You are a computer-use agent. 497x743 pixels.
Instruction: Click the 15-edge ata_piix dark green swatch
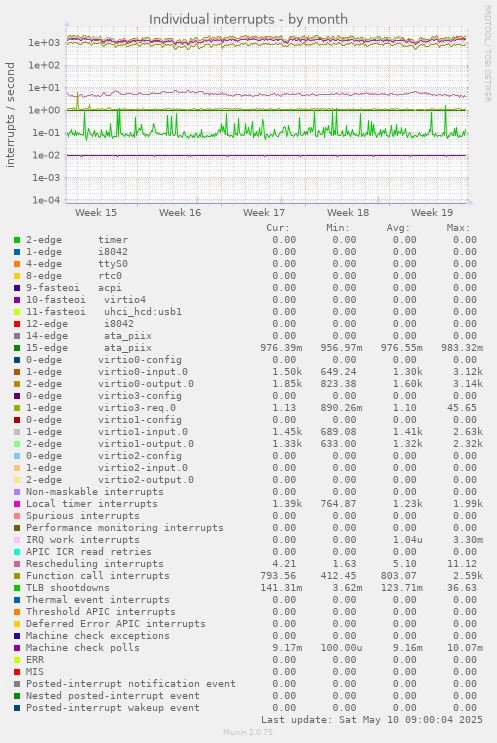pyautogui.click(x=17, y=348)
